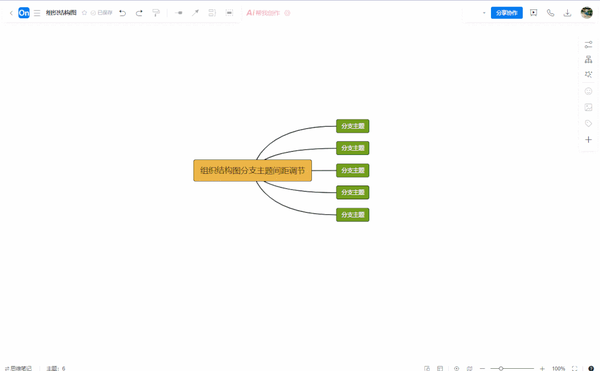Center the map with locate icon
Screen dimensions: 600x371
coord(457,368)
